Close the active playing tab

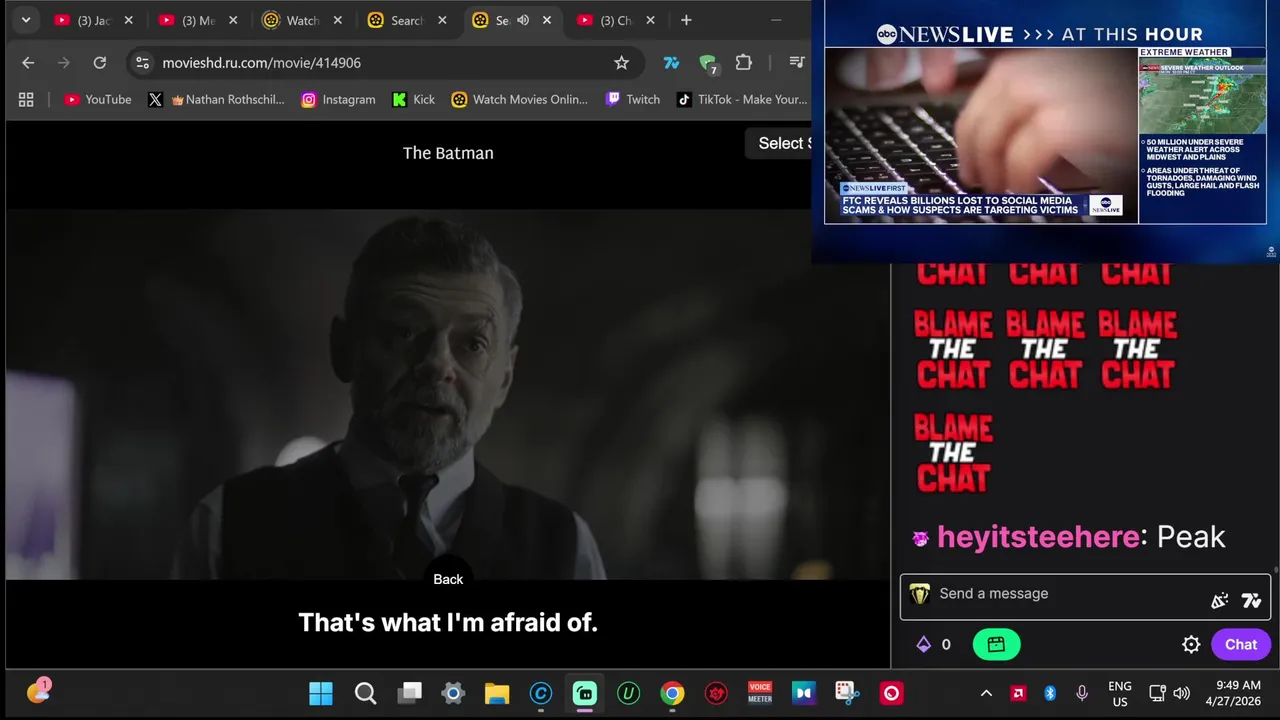pyautogui.click(x=547, y=20)
